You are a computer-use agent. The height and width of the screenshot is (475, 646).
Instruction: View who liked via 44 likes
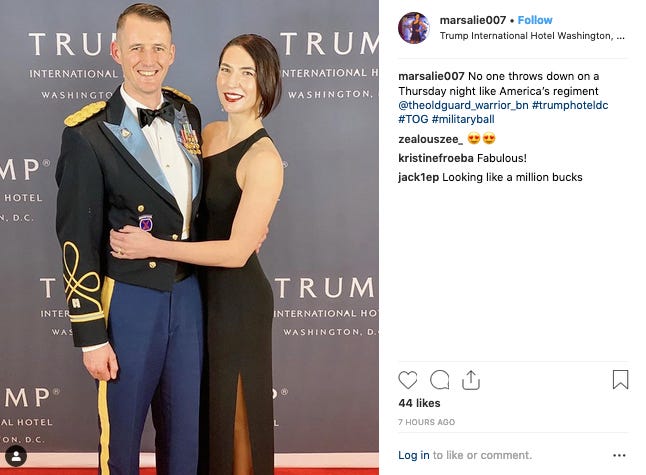tap(419, 403)
